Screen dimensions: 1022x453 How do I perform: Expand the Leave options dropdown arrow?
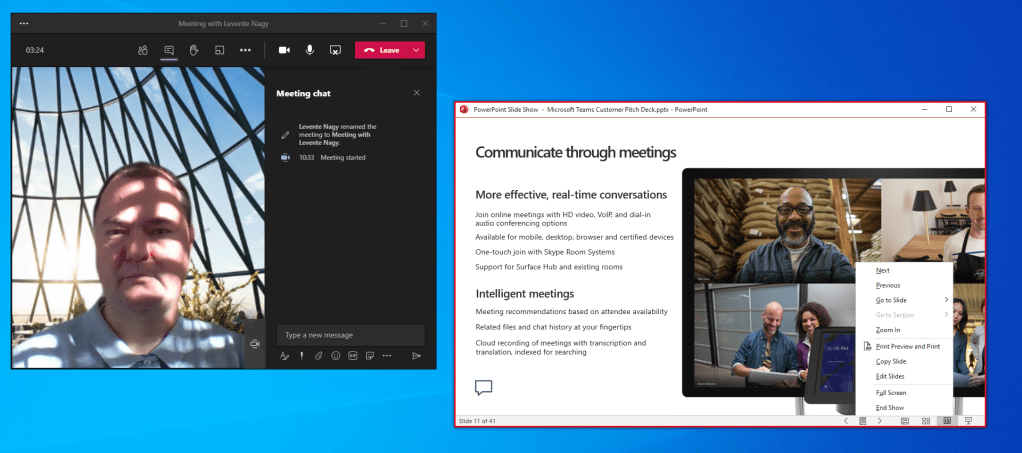417,50
